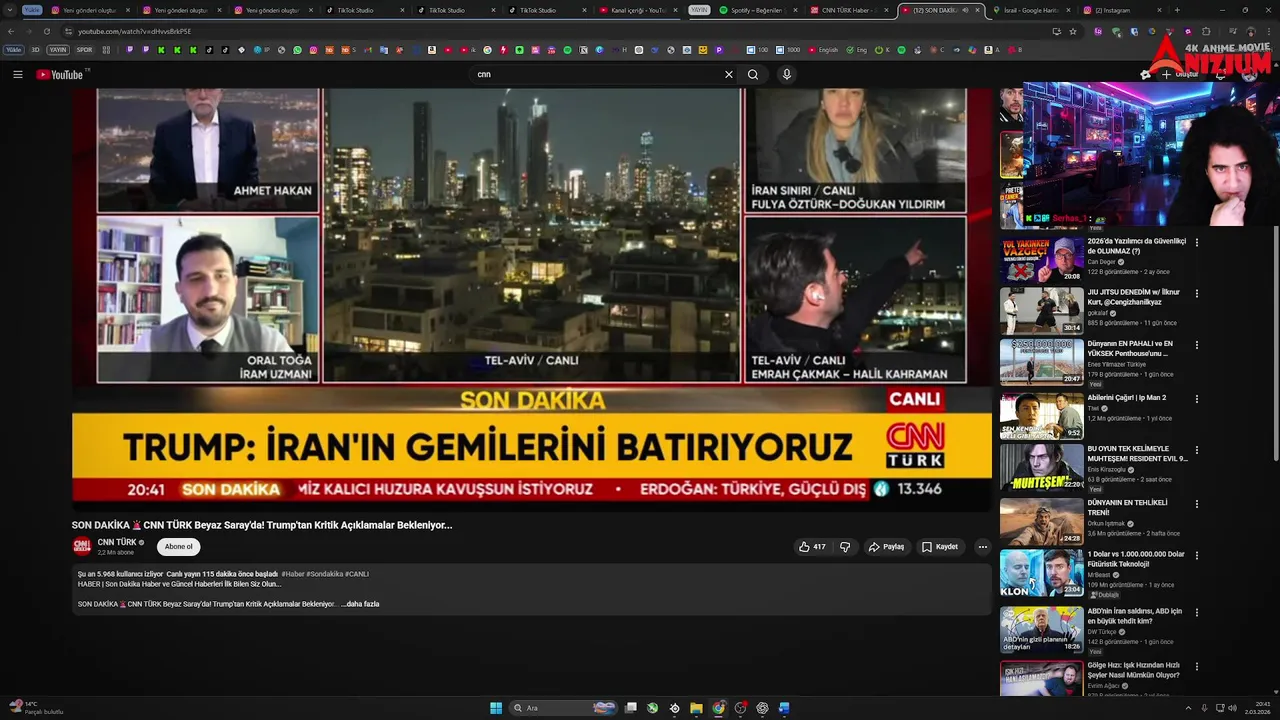Viewport: 1280px width, 720px height.
Task: Open menu for 'DÜNYANIN EN TEHLİKELİ TRENİ' video
Action: pyautogui.click(x=1196, y=503)
